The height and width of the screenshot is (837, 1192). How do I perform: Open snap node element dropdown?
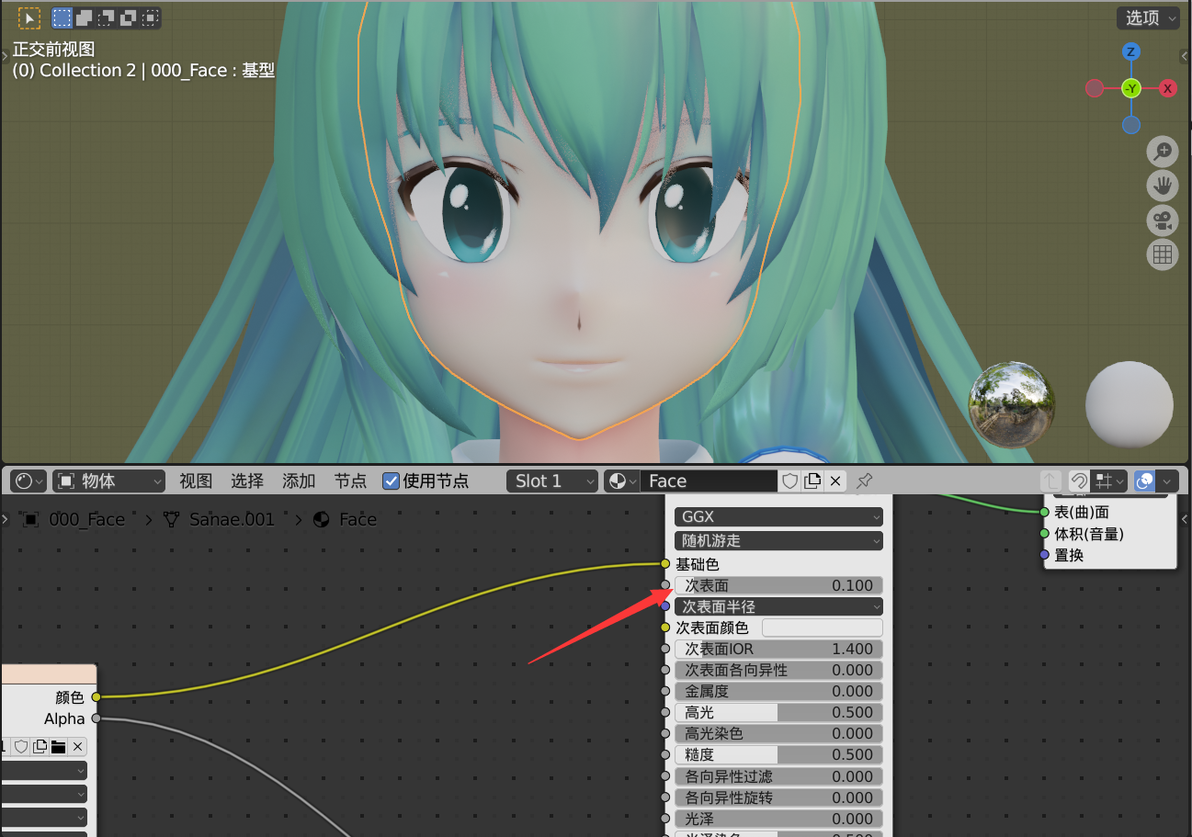click(1109, 481)
